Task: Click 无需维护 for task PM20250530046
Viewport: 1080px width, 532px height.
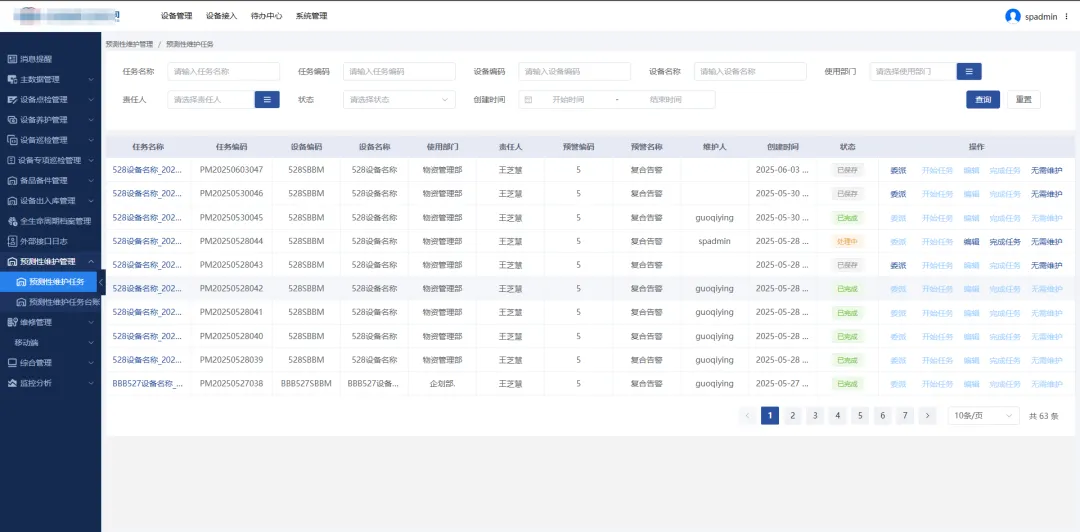Action: [x=1046, y=194]
